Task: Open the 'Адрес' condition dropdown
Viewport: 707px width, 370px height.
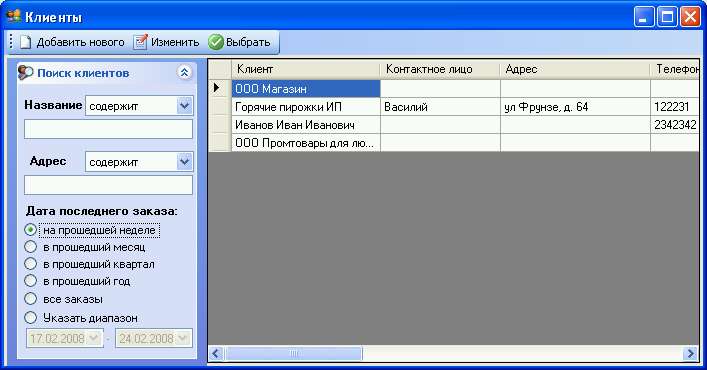Action: pyautogui.click(x=185, y=162)
